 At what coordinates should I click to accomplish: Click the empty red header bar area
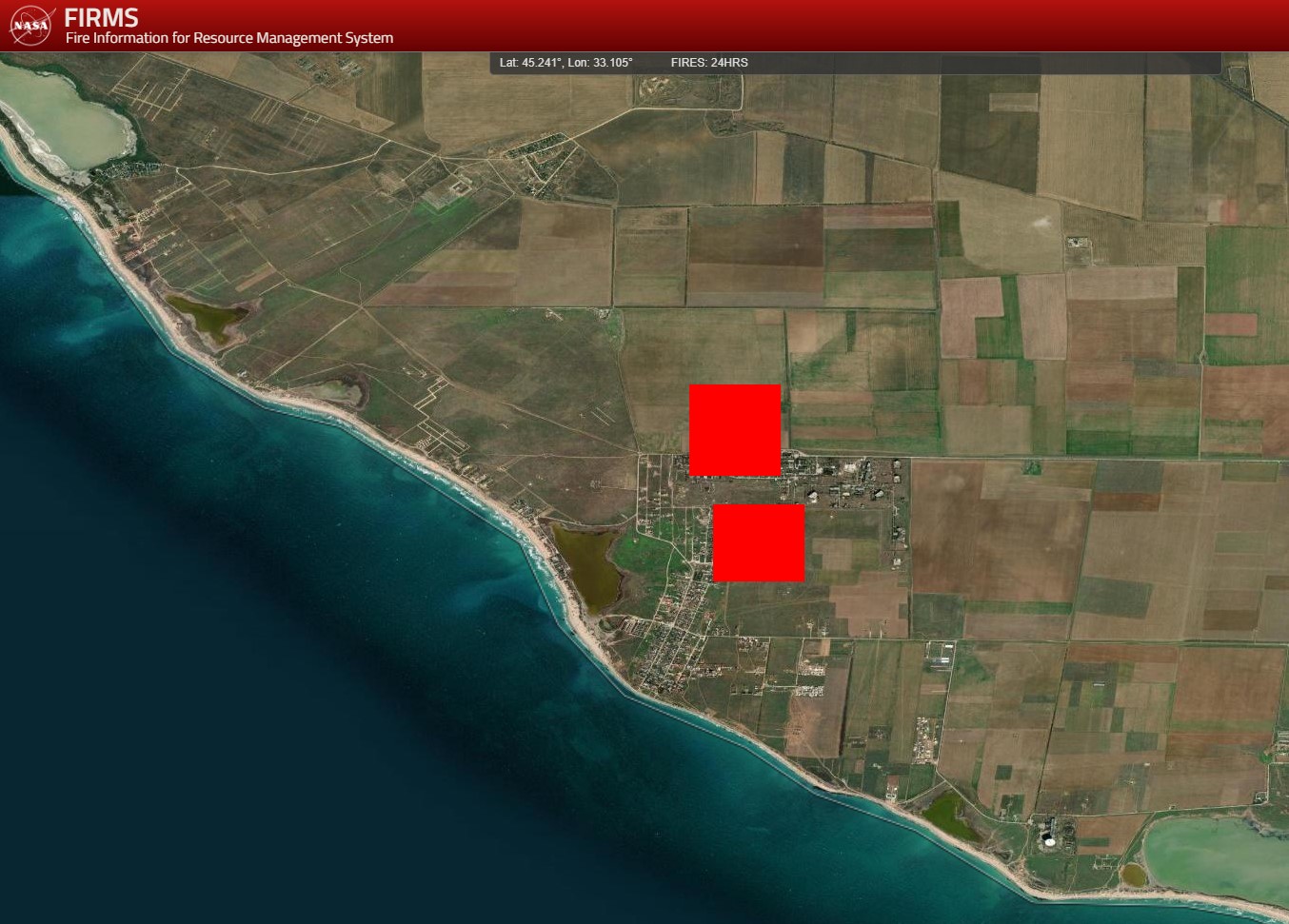point(809,26)
